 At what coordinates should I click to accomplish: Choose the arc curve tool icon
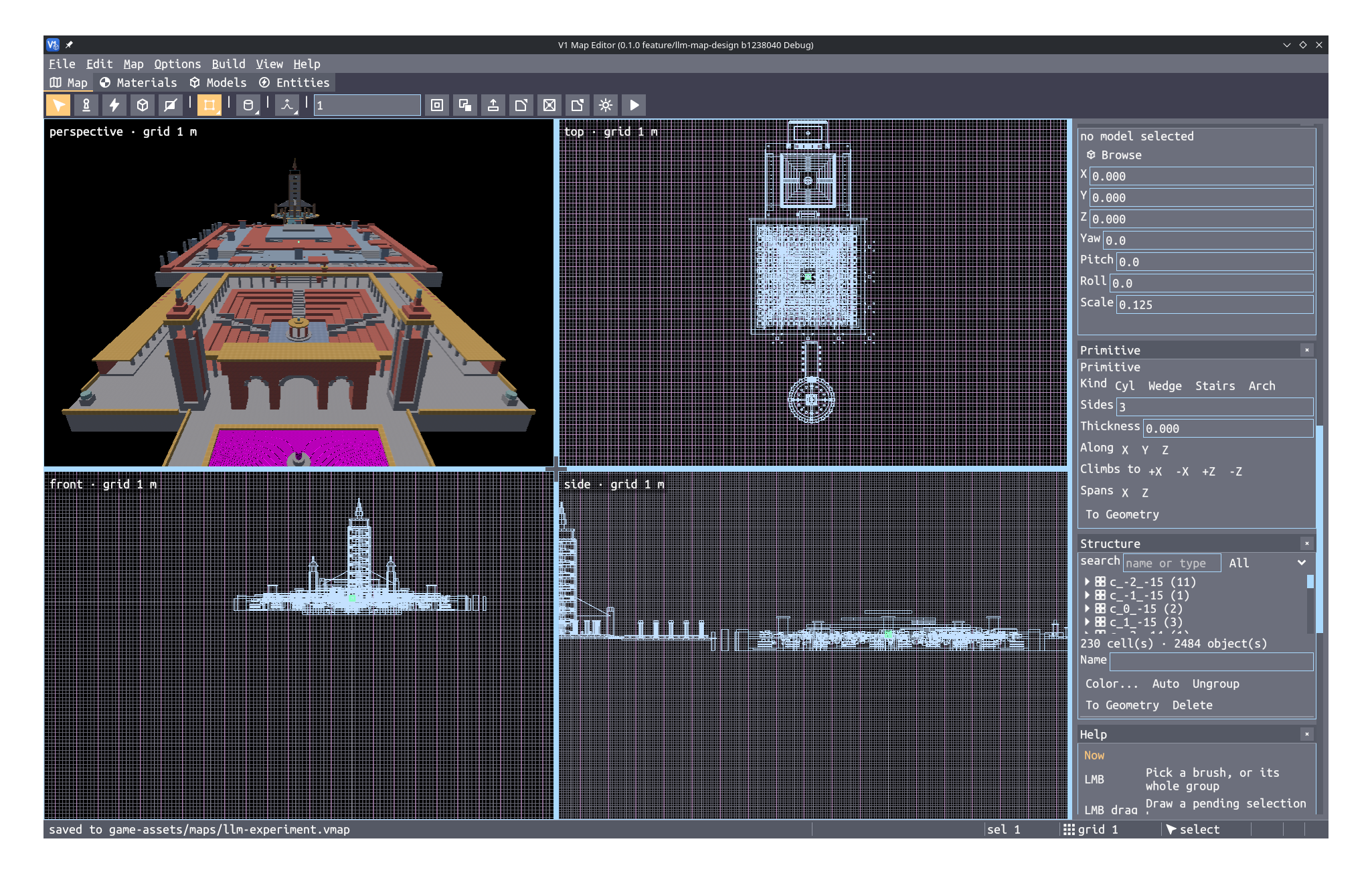(287, 105)
